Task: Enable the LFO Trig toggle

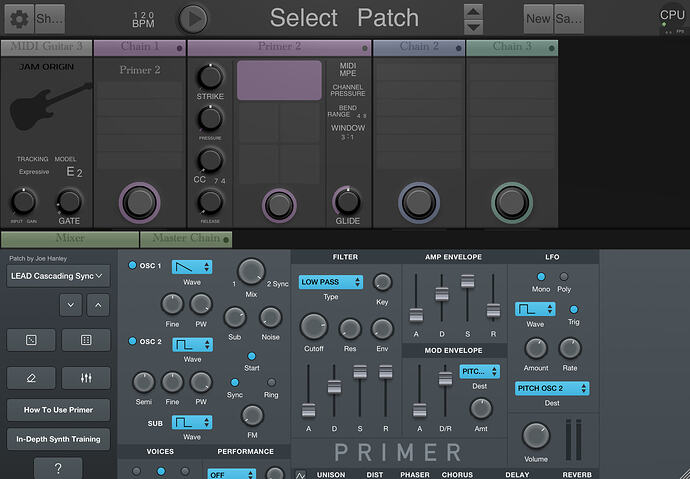Action: [x=573, y=309]
